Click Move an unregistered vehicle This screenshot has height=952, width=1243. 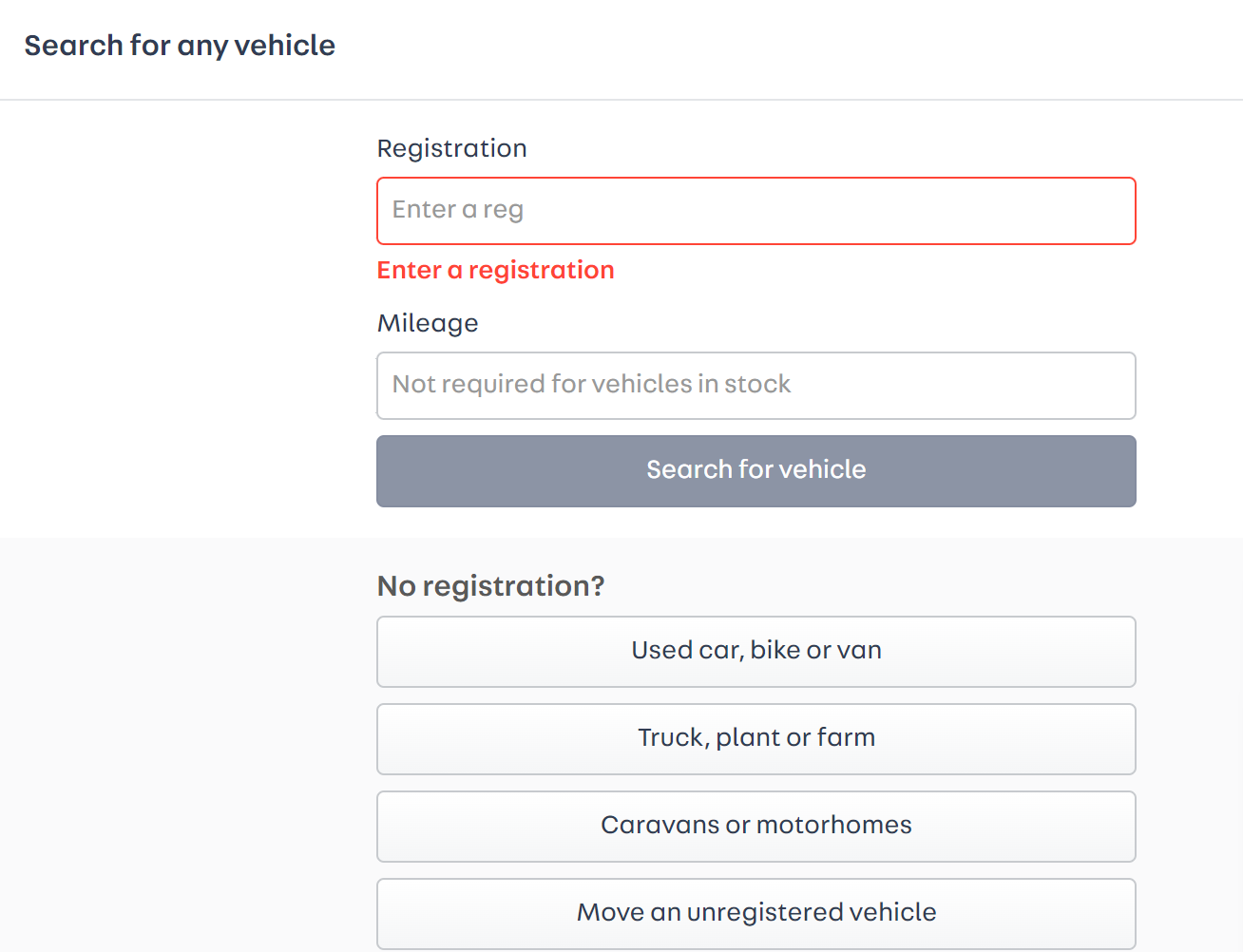click(755, 914)
